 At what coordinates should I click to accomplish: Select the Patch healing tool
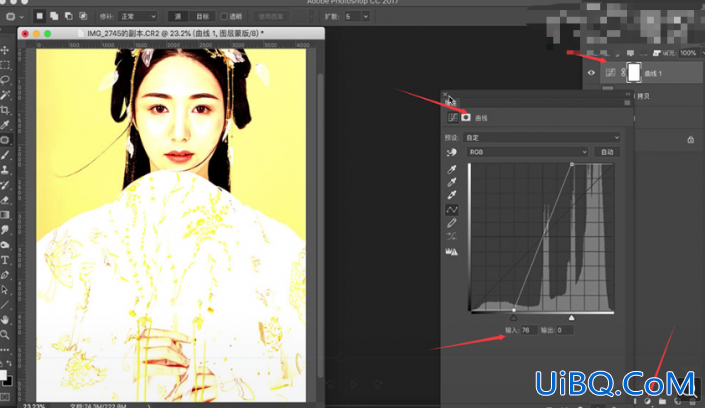pos(5,140)
